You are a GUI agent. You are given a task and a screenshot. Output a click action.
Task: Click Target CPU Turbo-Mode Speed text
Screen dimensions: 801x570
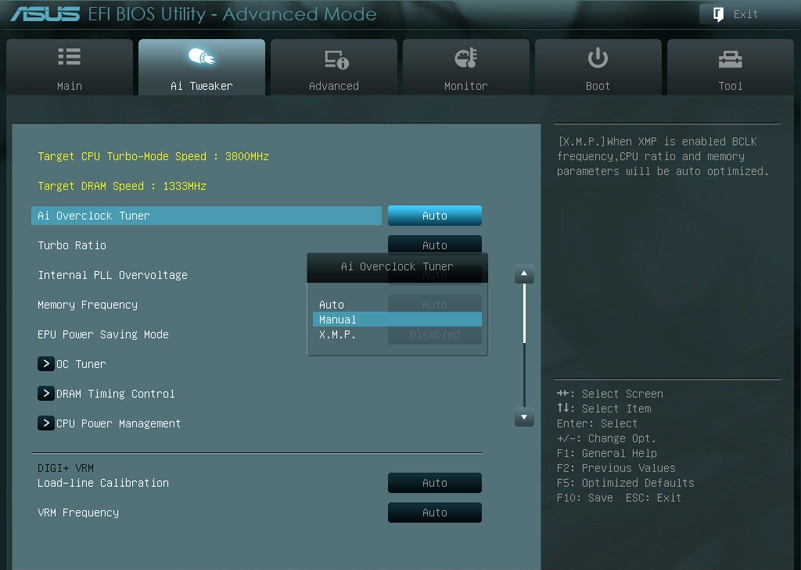point(153,156)
